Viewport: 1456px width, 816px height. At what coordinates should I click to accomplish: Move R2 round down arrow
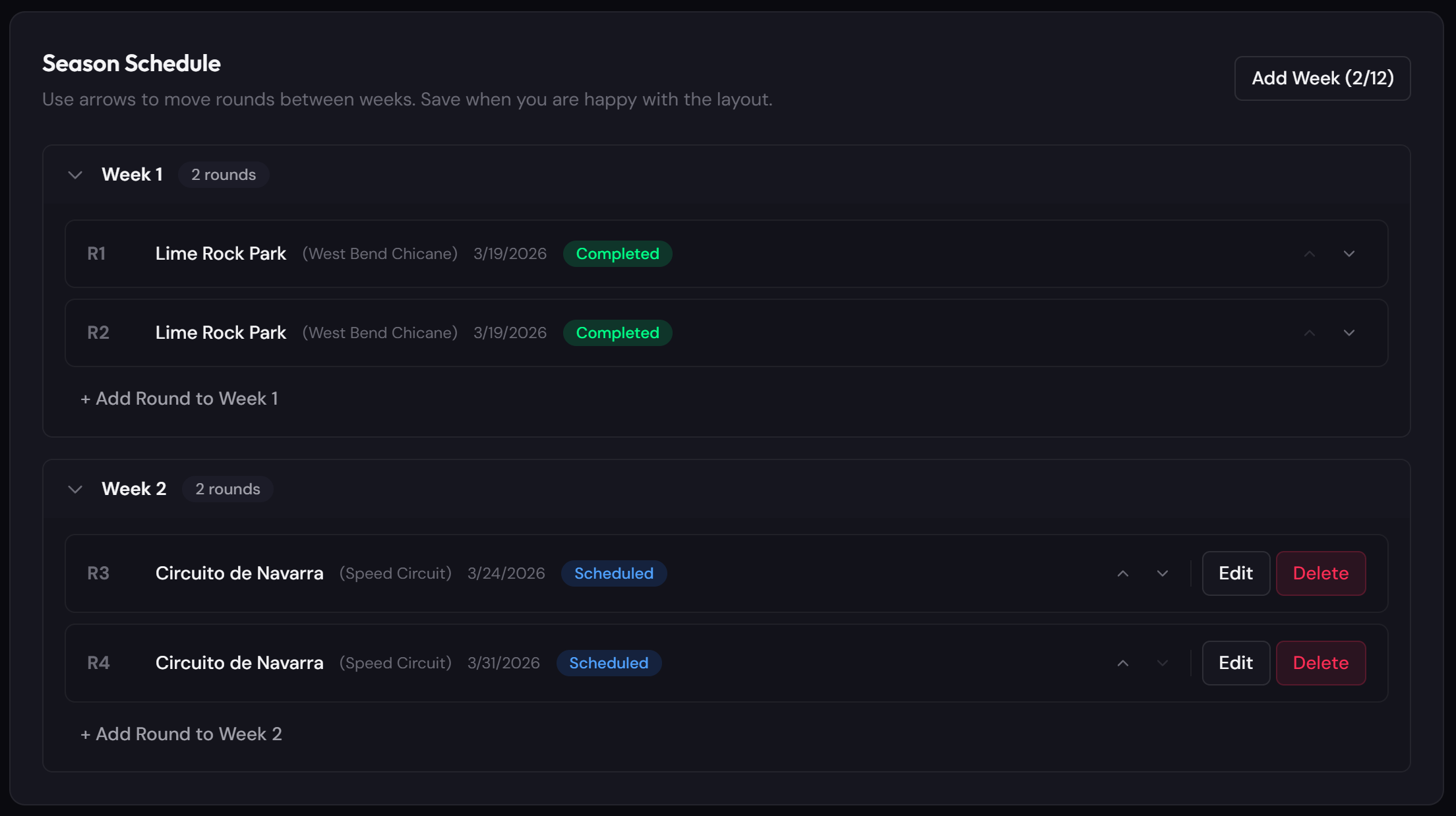[1349, 333]
